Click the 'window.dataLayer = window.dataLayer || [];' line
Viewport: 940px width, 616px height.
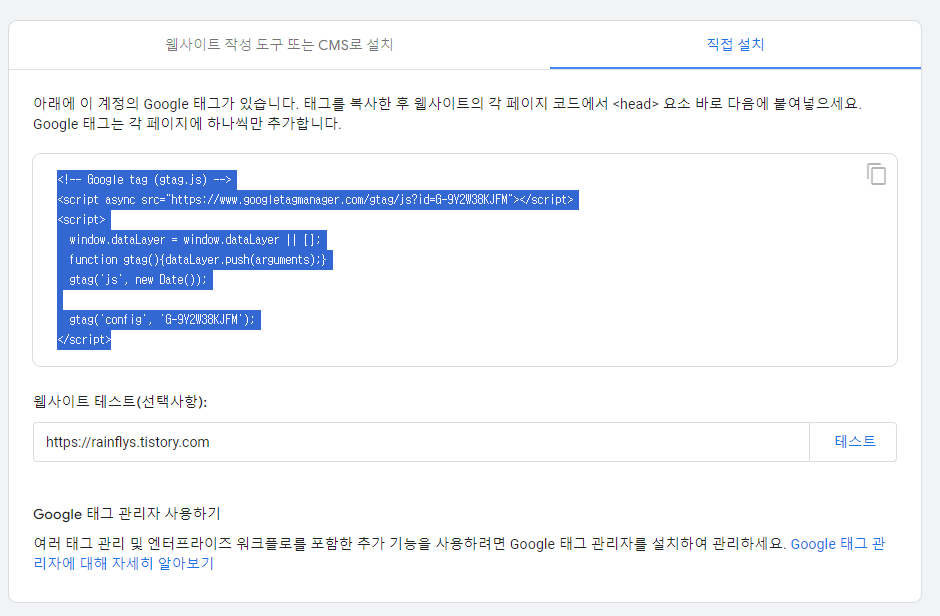pos(195,240)
